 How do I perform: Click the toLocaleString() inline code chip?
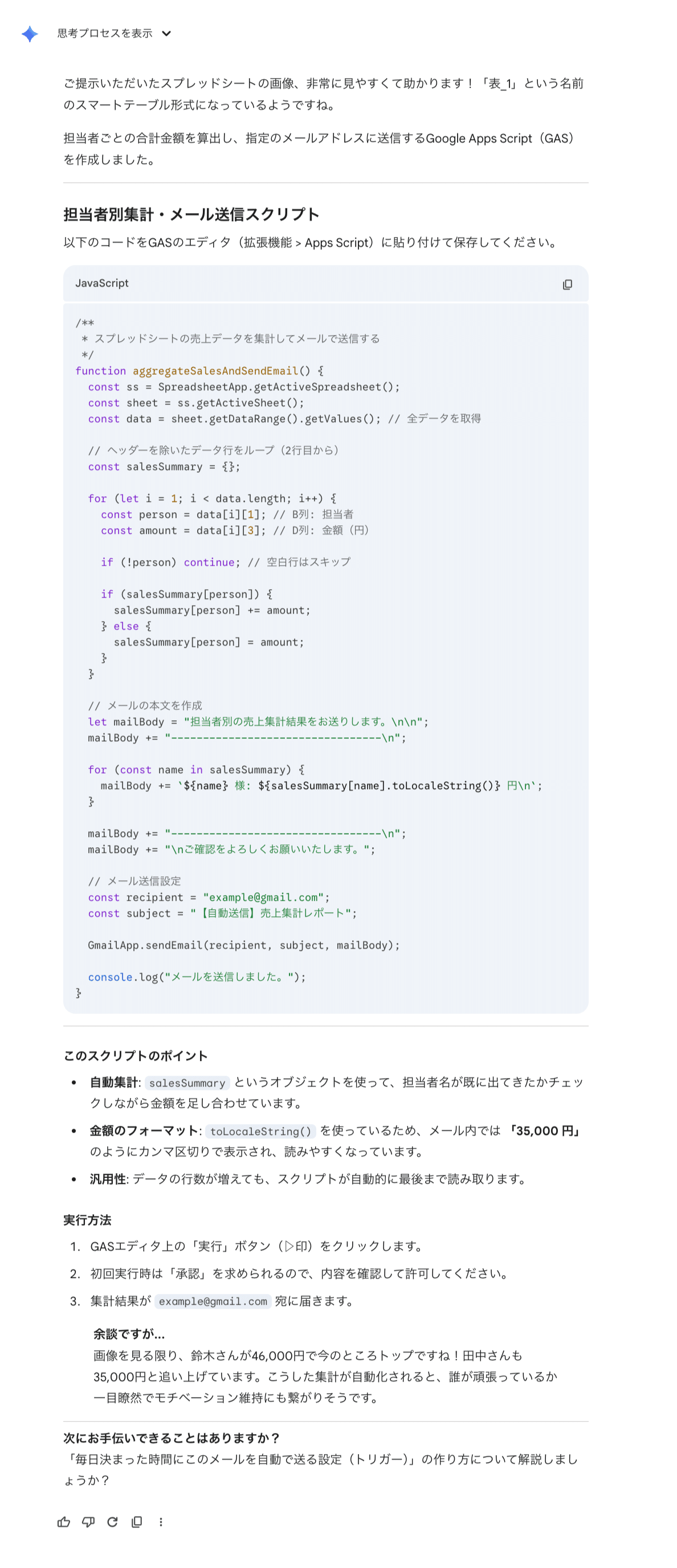tap(260, 1131)
